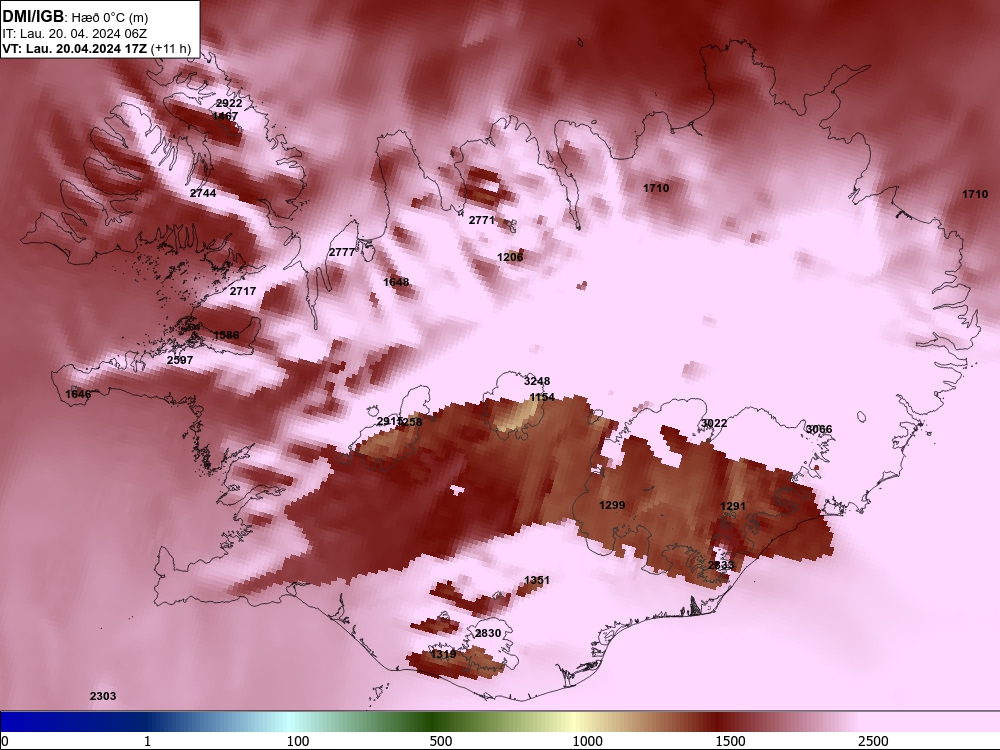The image size is (1000, 750).
Task: Click the '0' tick on the color scale
Action: pyautogui.click(x=5, y=741)
